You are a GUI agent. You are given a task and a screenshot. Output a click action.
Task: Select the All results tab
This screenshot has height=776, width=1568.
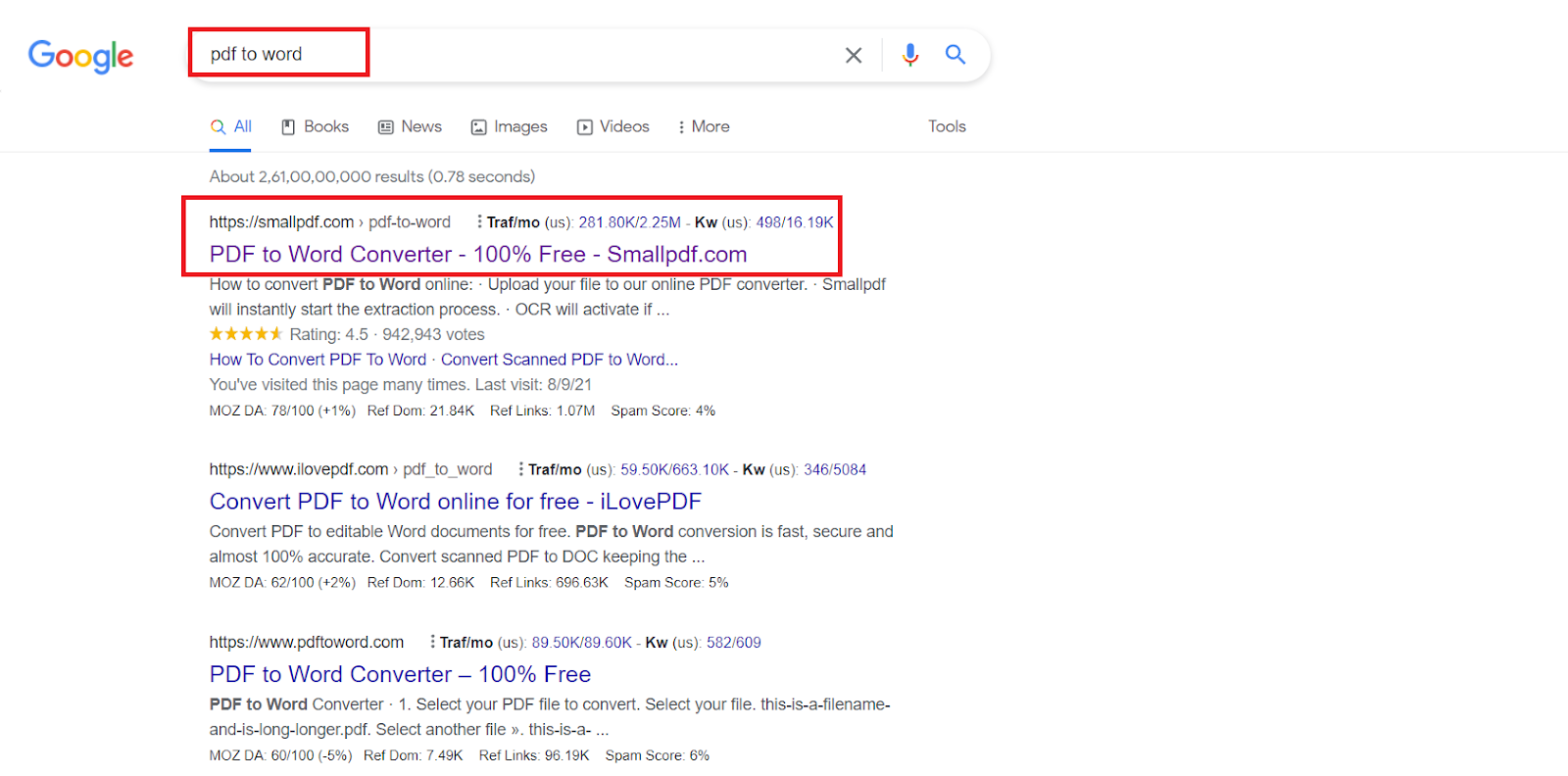pos(231,126)
